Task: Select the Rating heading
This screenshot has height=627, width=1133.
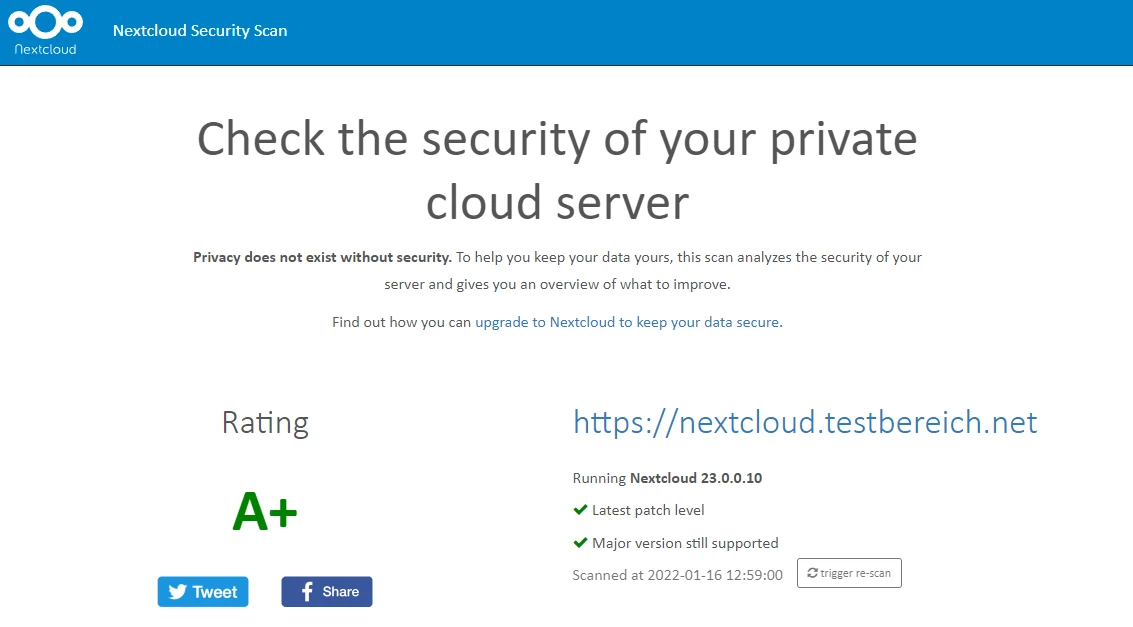Action: point(265,422)
